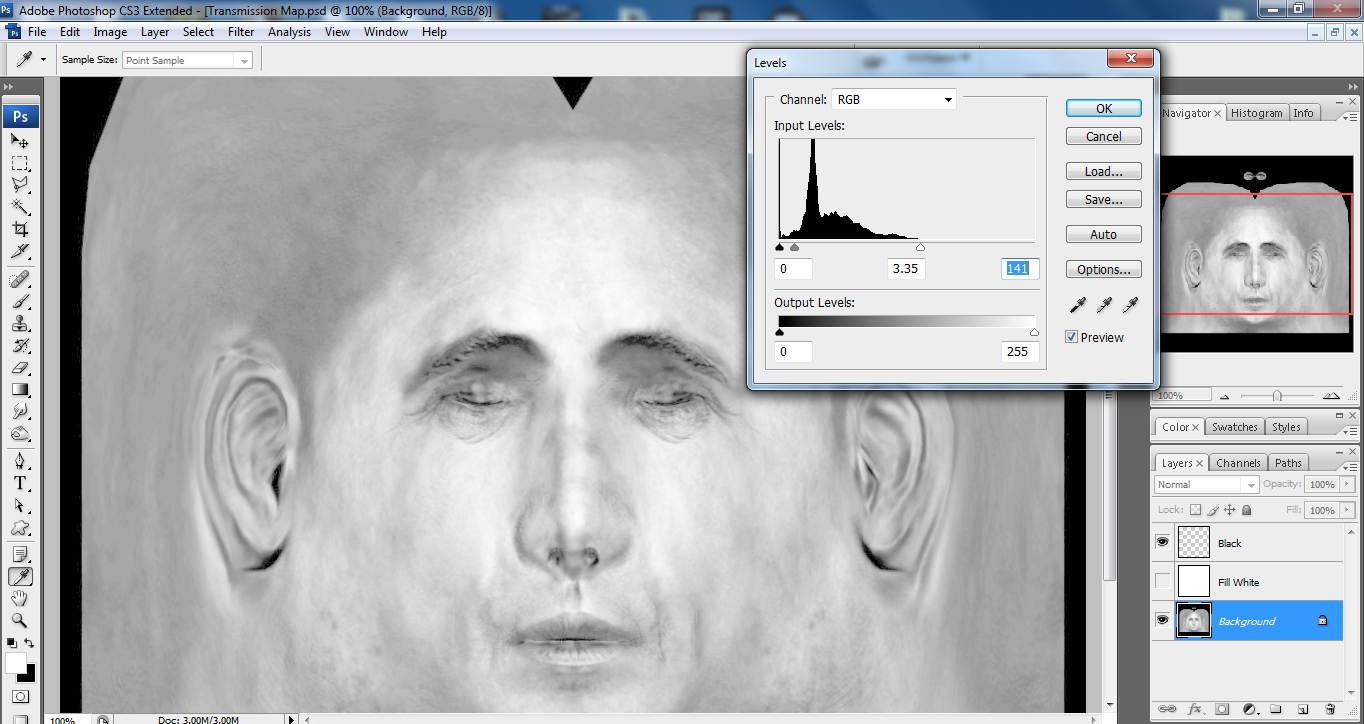Create a new layer from Layers panel

(1303, 709)
